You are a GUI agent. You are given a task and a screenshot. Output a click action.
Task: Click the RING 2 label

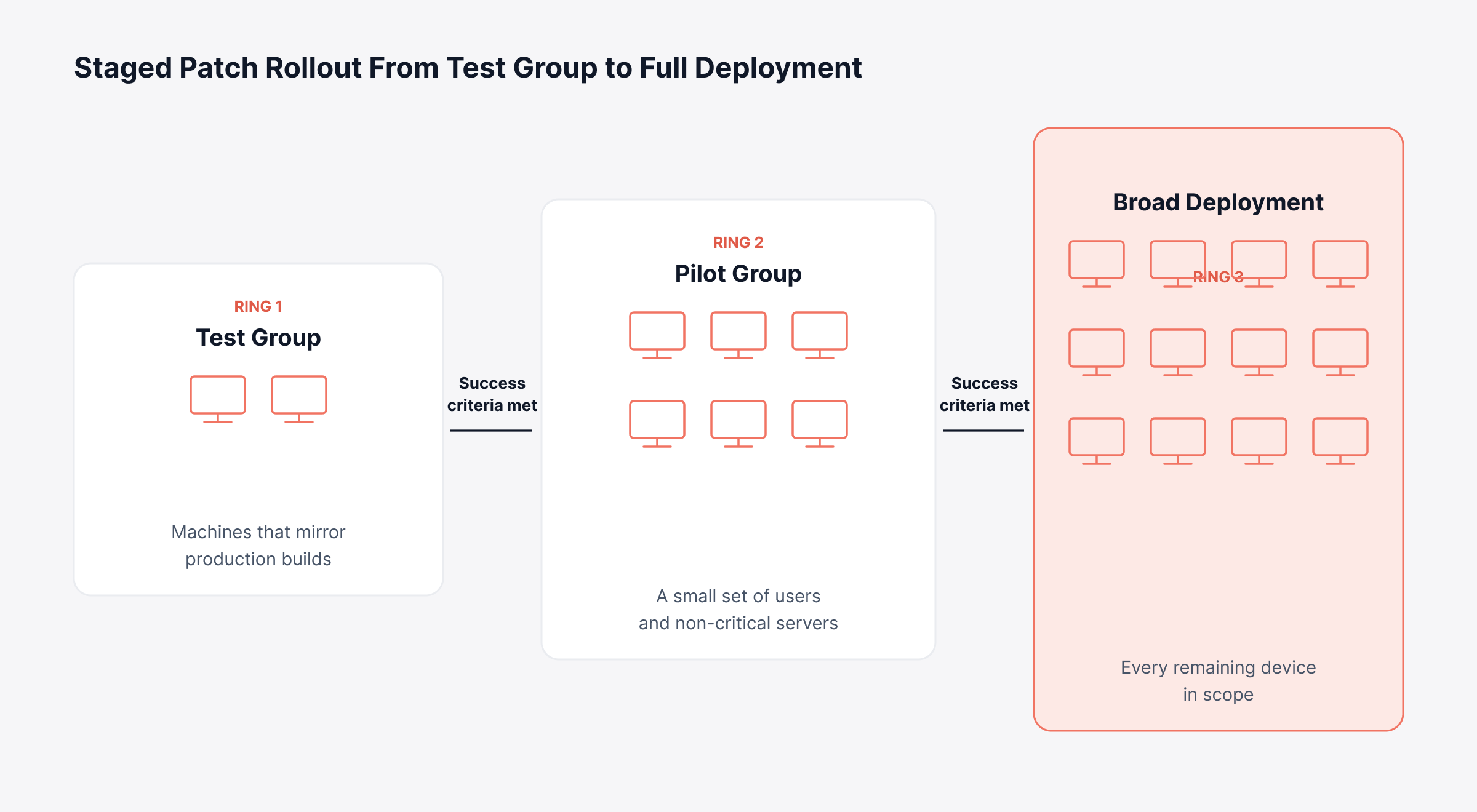(738, 242)
